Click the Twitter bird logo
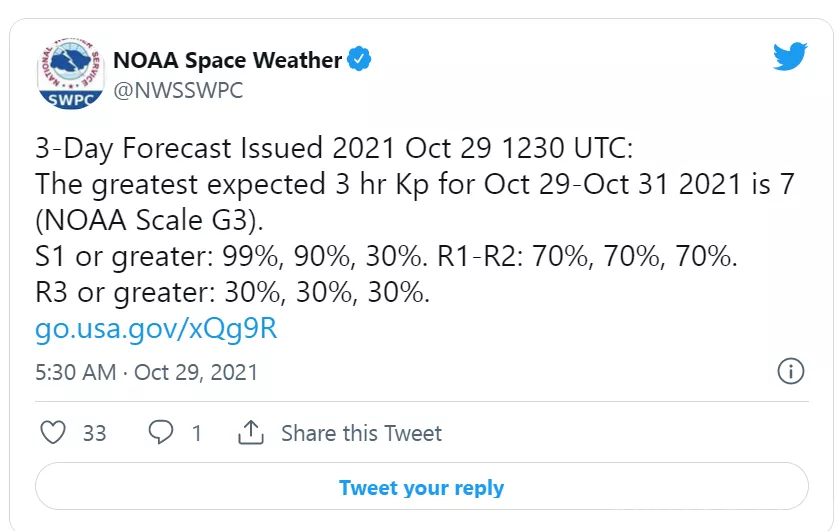This screenshot has height=531, width=839. coord(789,57)
